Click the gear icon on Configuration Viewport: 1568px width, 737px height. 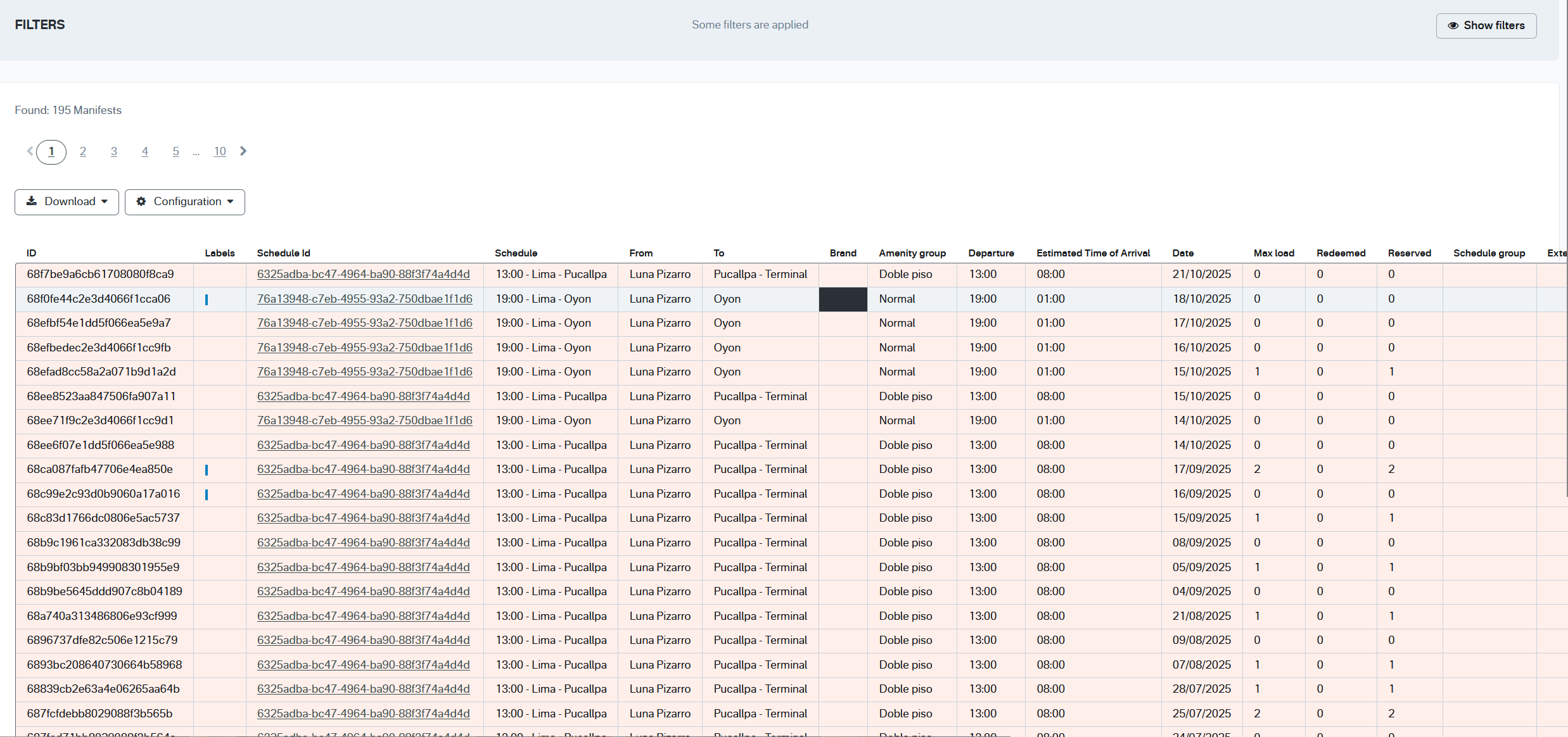[x=141, y=201]
